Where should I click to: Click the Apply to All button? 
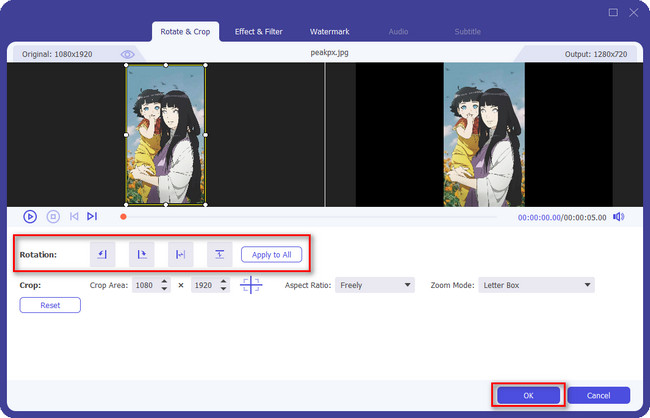272,255
